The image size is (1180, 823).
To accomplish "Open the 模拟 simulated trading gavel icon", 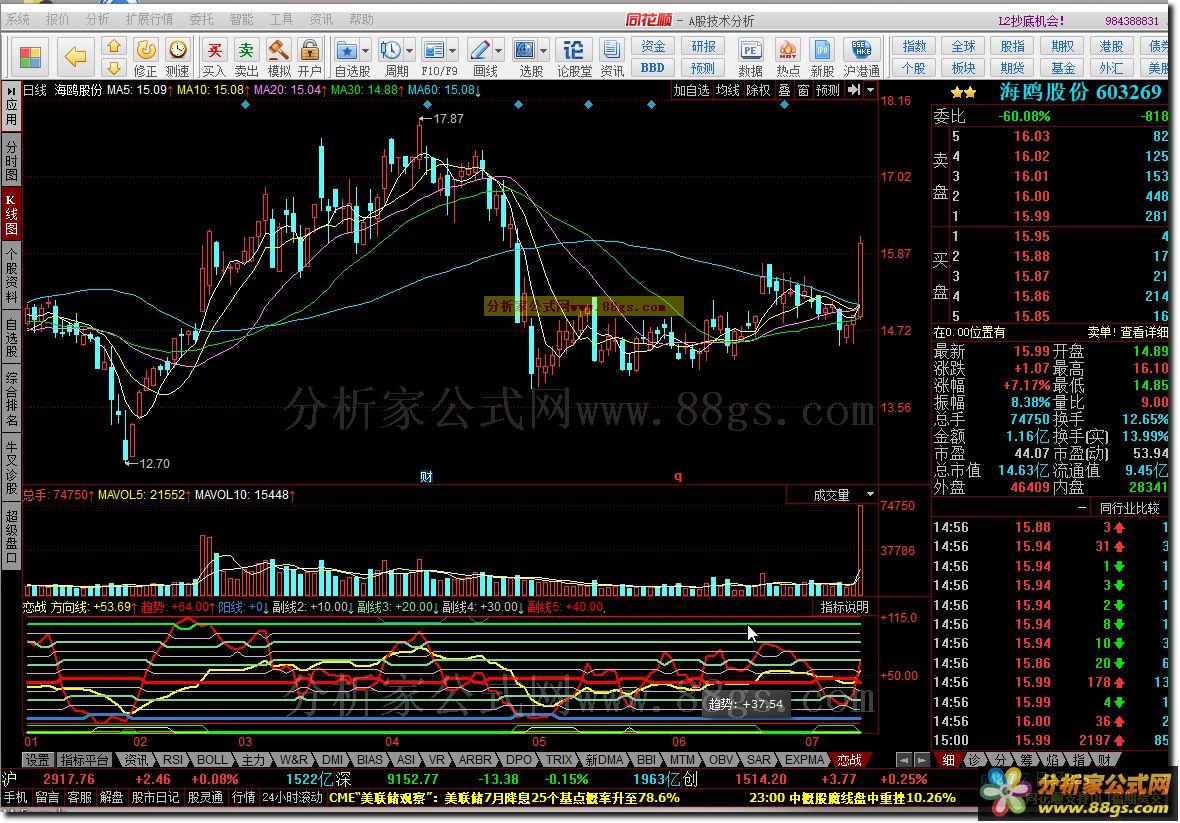I will [279, 58].
